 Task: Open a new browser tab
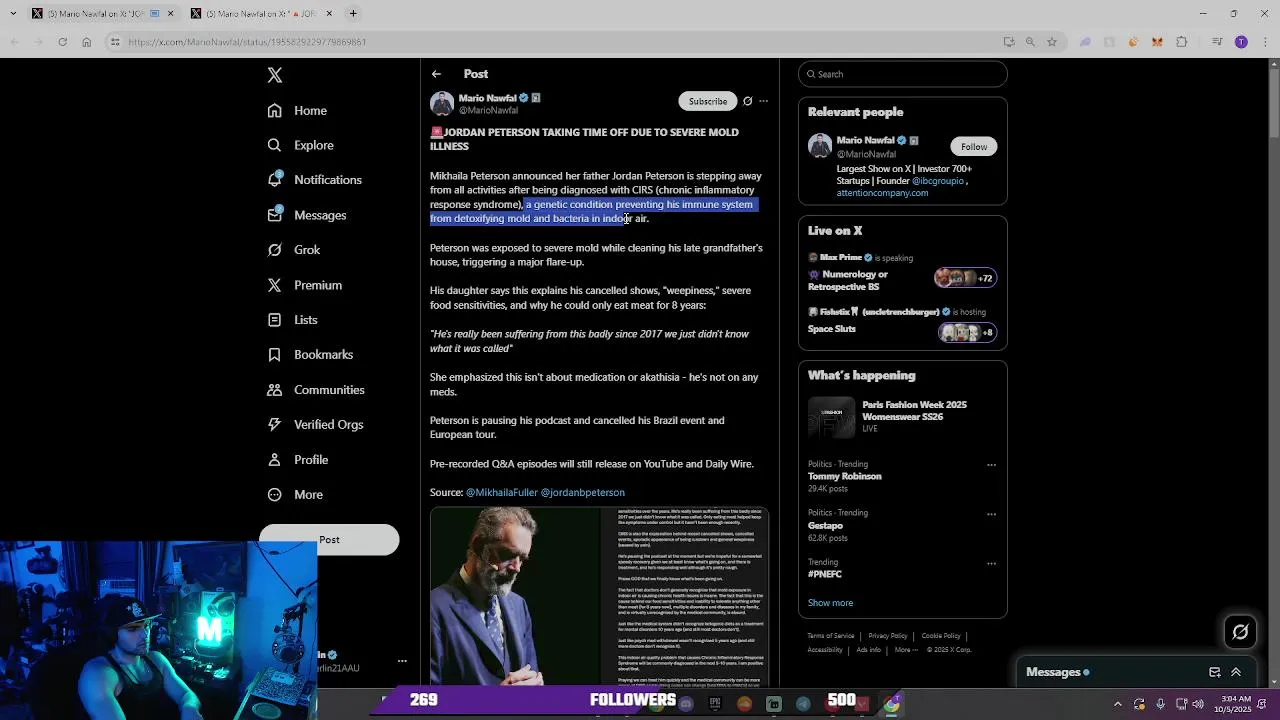353,14
